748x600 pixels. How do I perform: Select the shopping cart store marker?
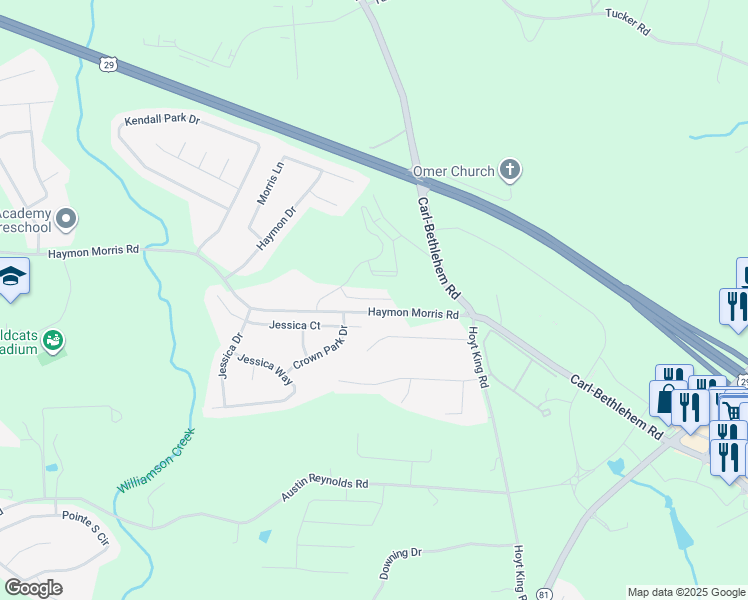click(x=733, y=410)
